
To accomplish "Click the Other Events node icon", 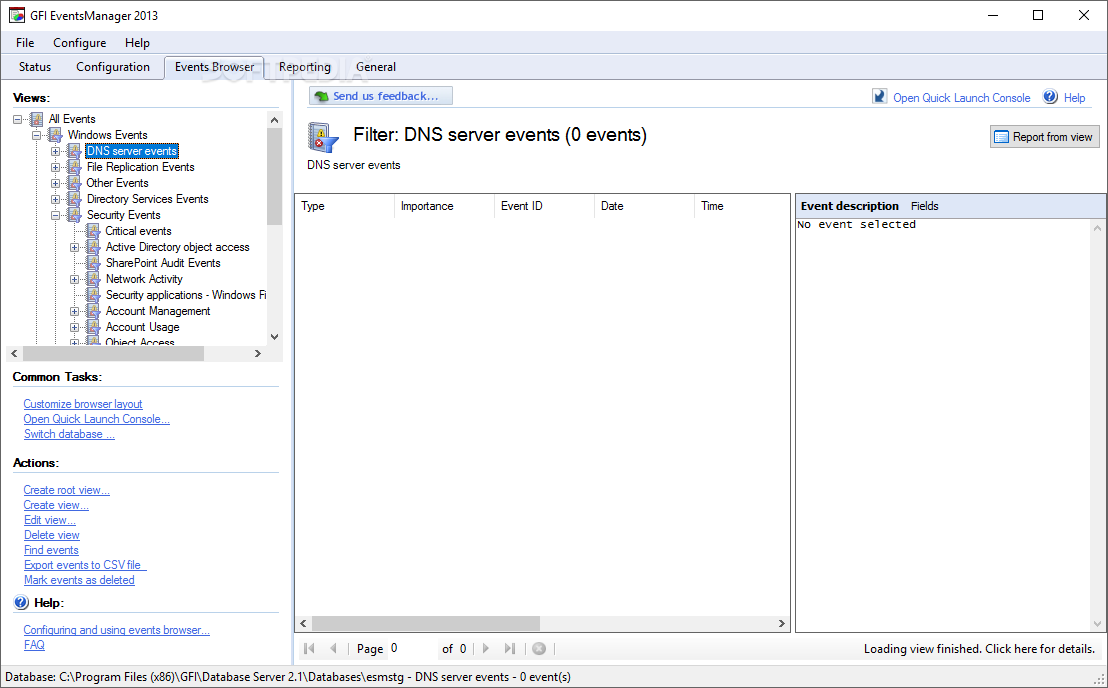I will 73,183.
